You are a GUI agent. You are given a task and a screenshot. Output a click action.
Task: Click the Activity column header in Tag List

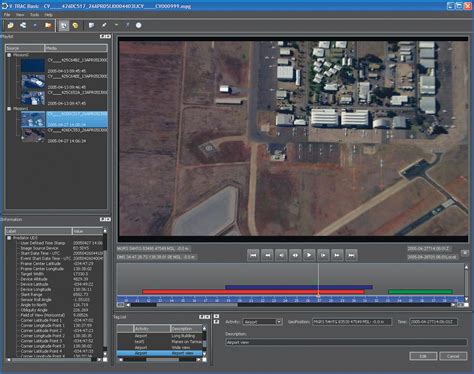152,328
